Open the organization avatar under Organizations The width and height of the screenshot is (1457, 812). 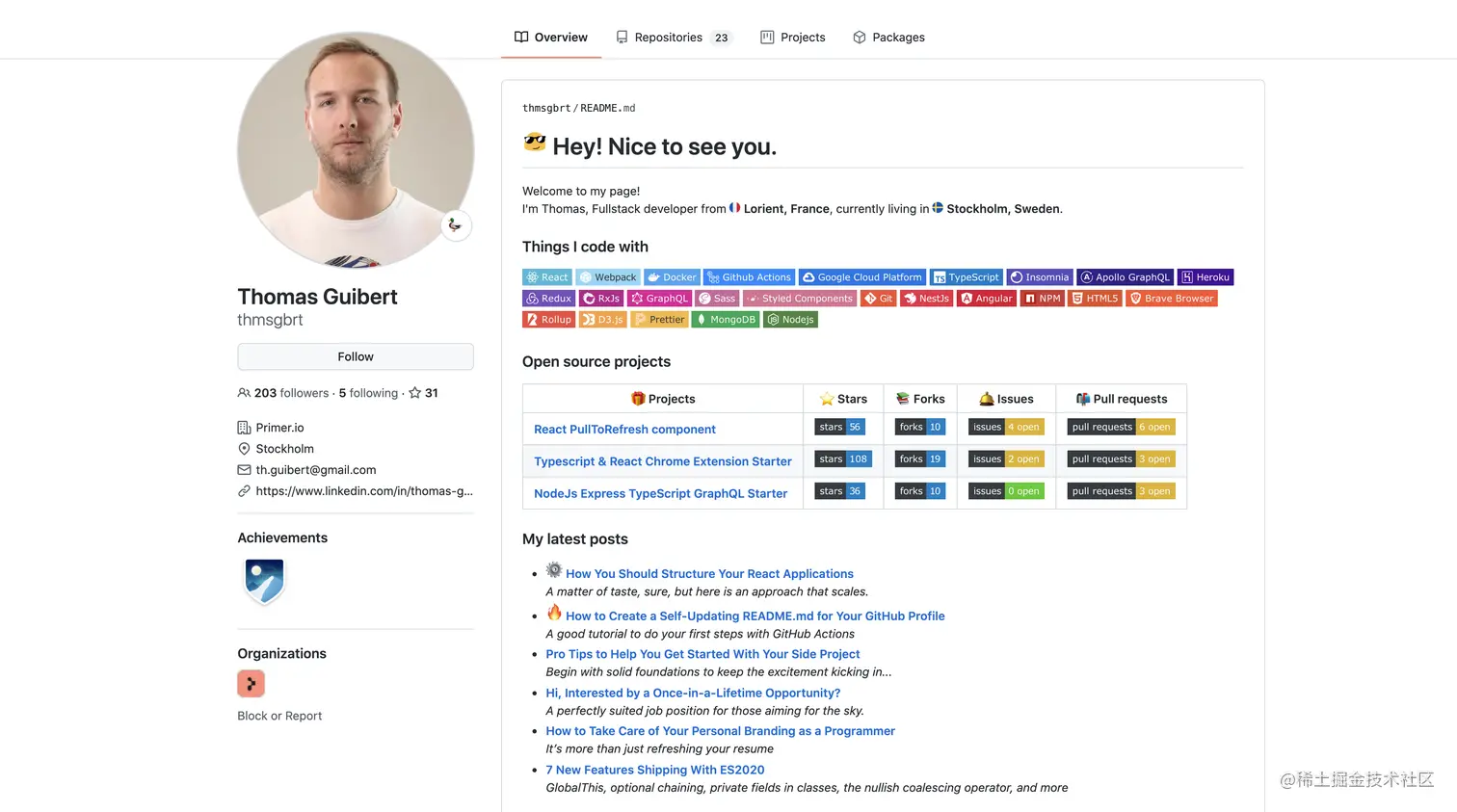(251, 684)
